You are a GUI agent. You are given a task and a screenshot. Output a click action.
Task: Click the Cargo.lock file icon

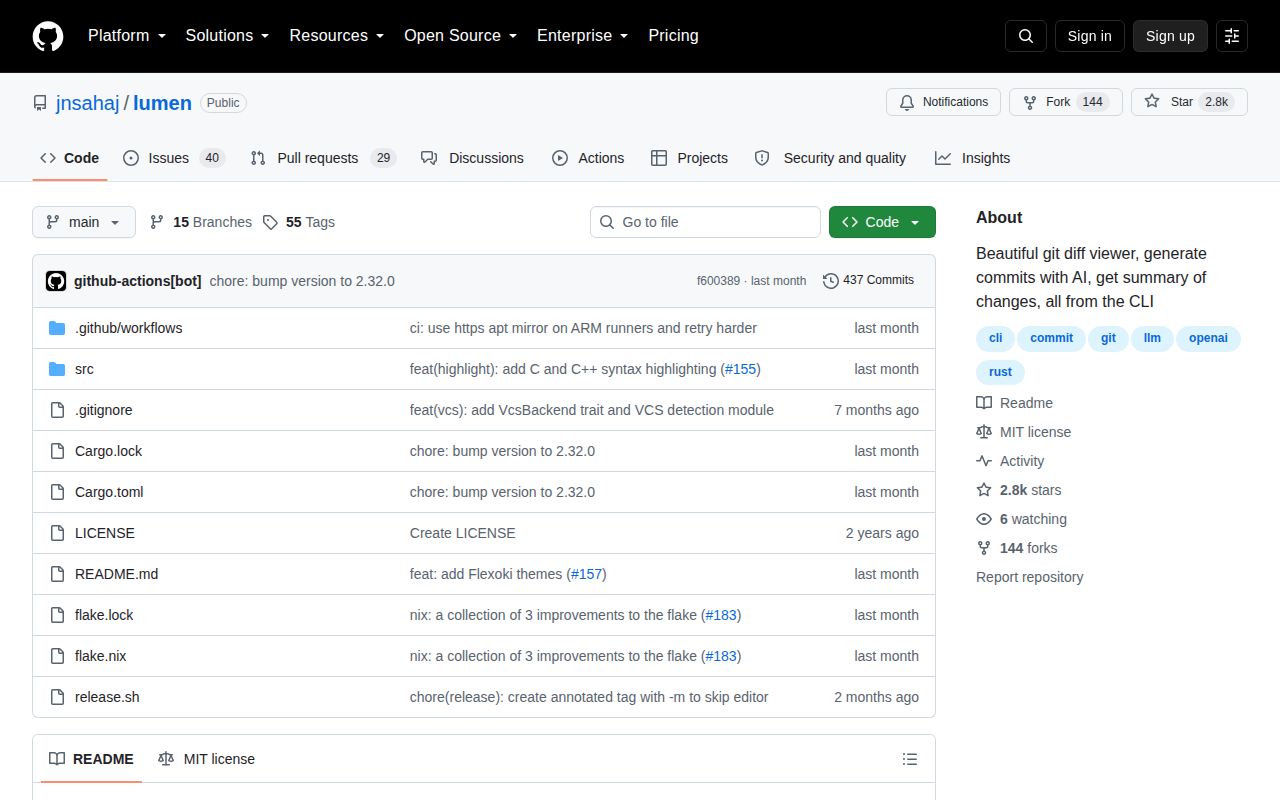[x=57, y=451]
